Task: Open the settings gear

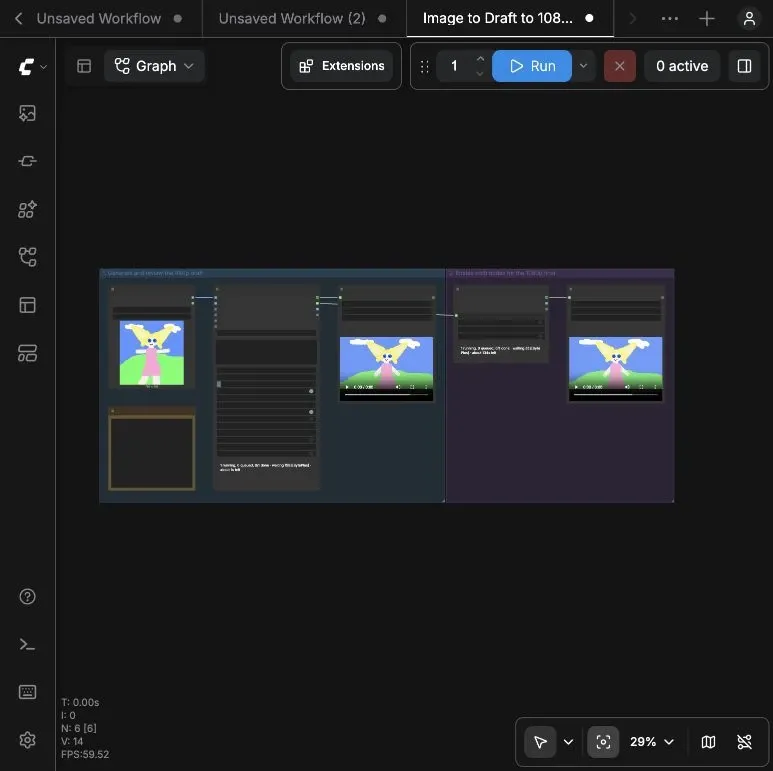Action: click(x=28, y=740)
